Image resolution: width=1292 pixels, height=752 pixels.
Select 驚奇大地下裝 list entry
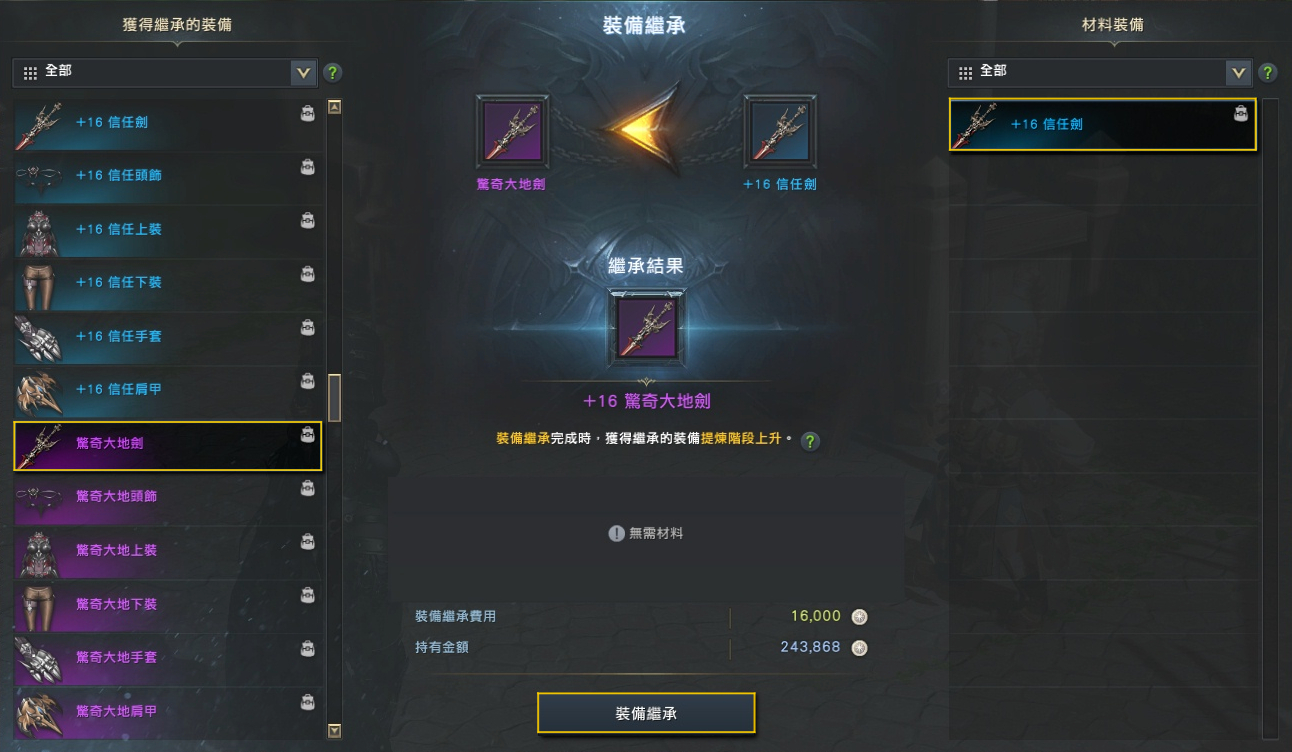point(169,604)
